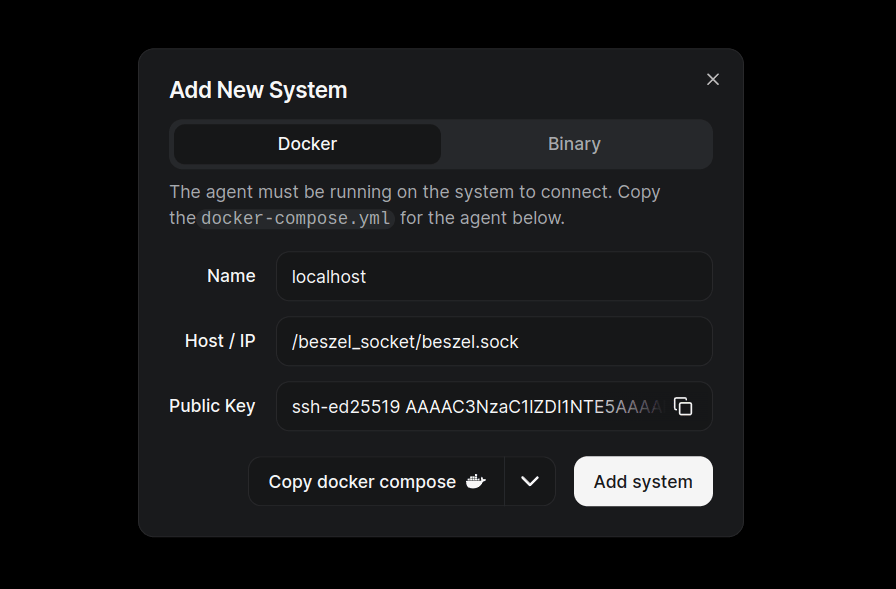Viewport: 896px width, 589px height.
Task: Expand the chevron beside Copy docker compose
Action: 530,481
